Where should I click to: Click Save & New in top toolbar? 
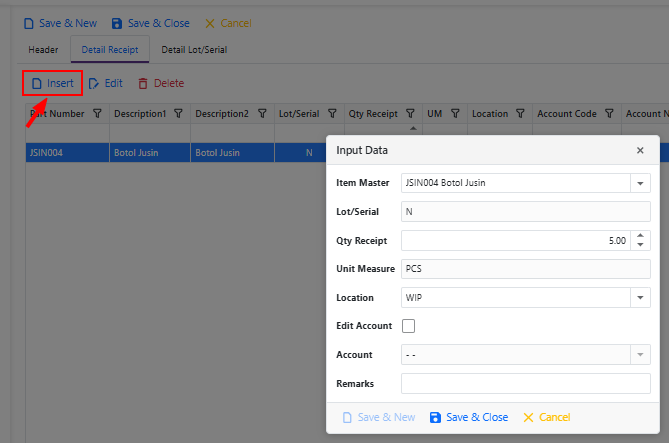(60, 23)
